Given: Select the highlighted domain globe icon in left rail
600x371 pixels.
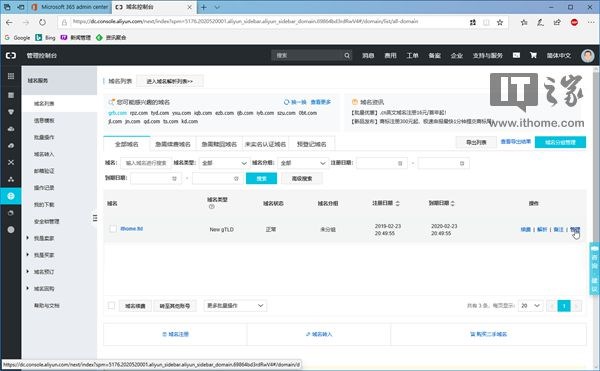Looking at the screenshot, I should pos(11,196).
